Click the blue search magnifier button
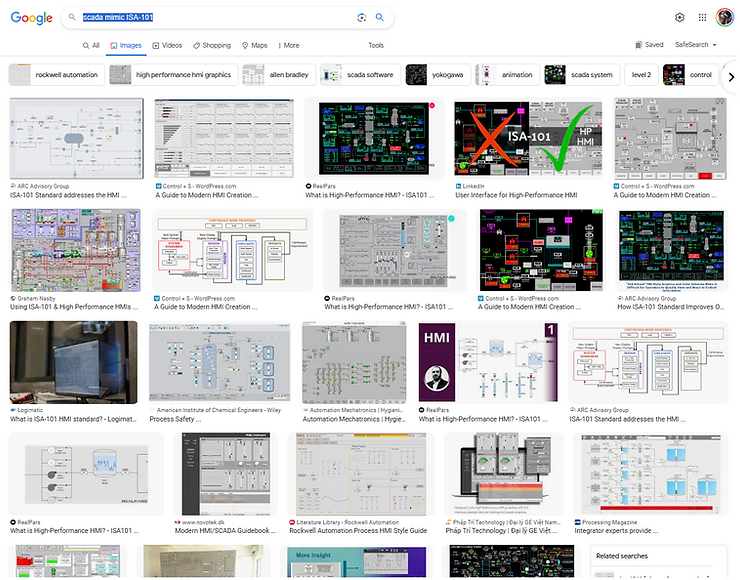Image resolution: width=740 pixels, height=580 pixels. point(379,17)
